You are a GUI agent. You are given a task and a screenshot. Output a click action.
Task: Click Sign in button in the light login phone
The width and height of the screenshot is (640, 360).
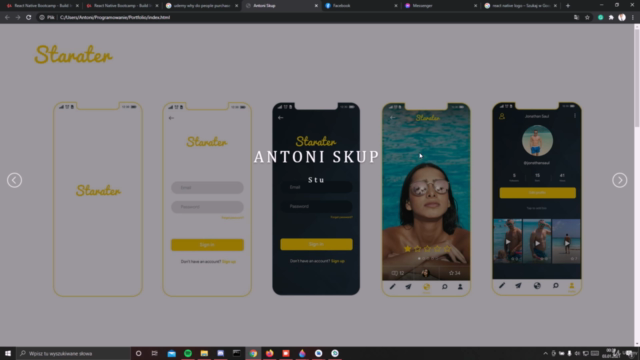tap(207, 244)
